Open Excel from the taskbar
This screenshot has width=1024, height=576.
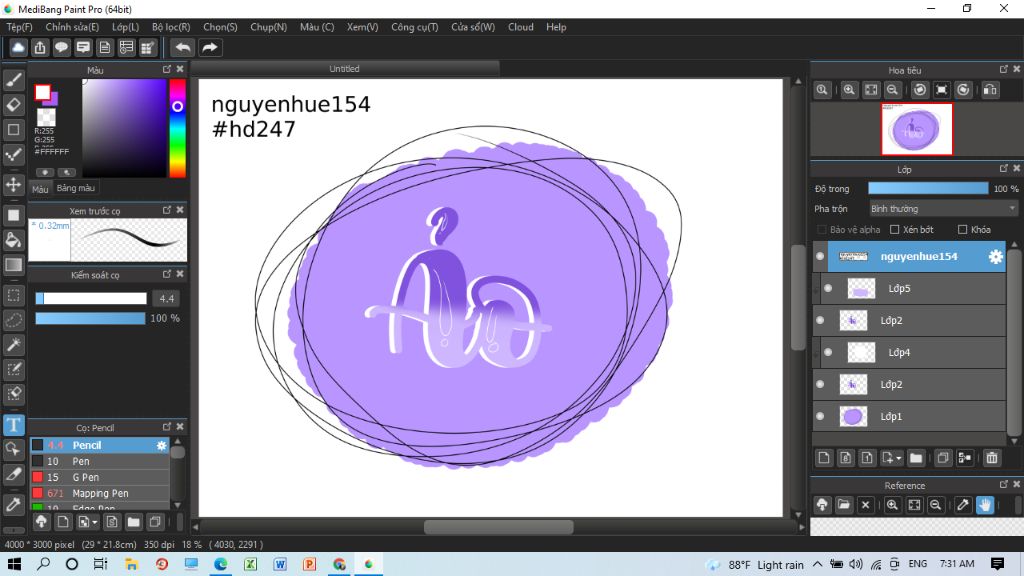(x=251, y=564)
